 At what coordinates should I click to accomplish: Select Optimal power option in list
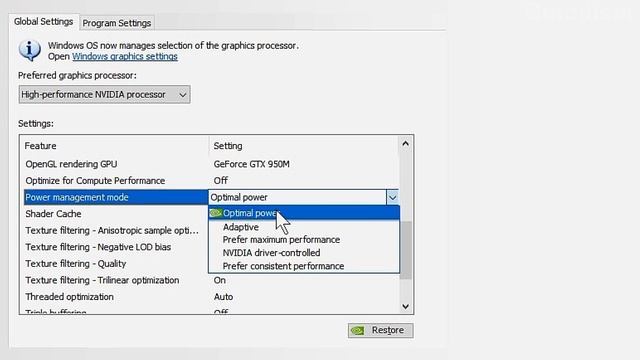304,213
